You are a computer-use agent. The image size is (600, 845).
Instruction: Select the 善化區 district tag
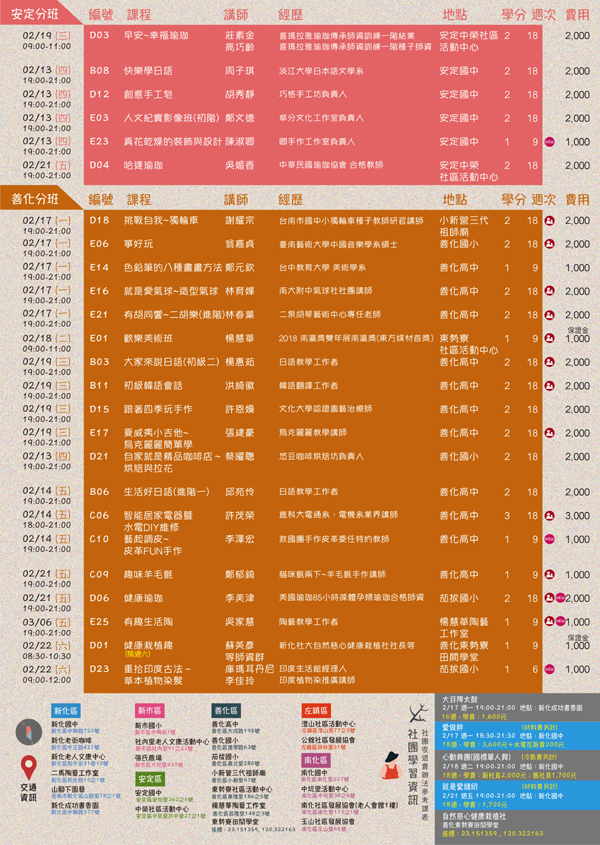(226, 710)
